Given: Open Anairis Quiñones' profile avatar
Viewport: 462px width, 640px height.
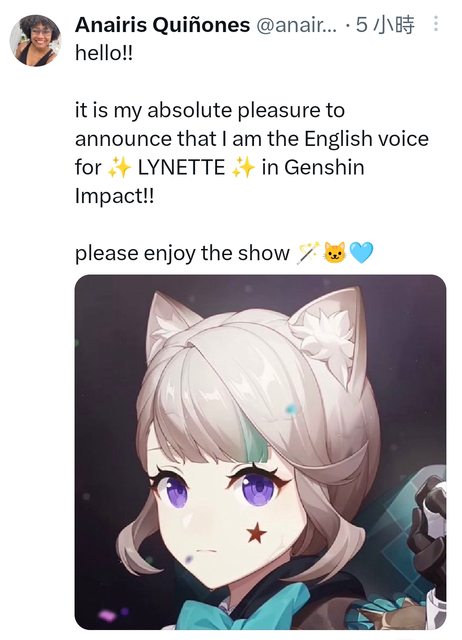Looking at the screenshot, I should click(x=36, y=40).
